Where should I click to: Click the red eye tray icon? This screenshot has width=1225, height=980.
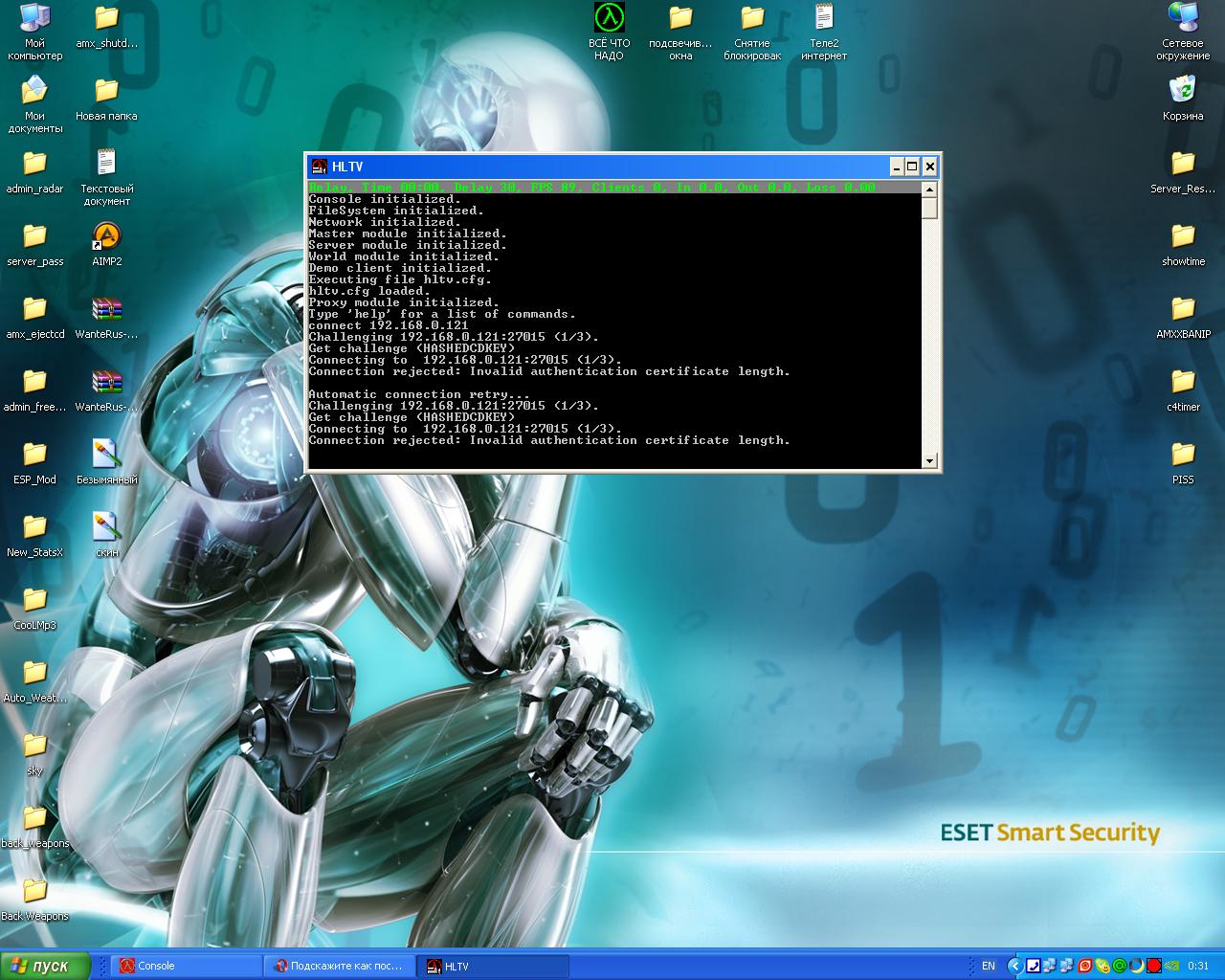1085,966
